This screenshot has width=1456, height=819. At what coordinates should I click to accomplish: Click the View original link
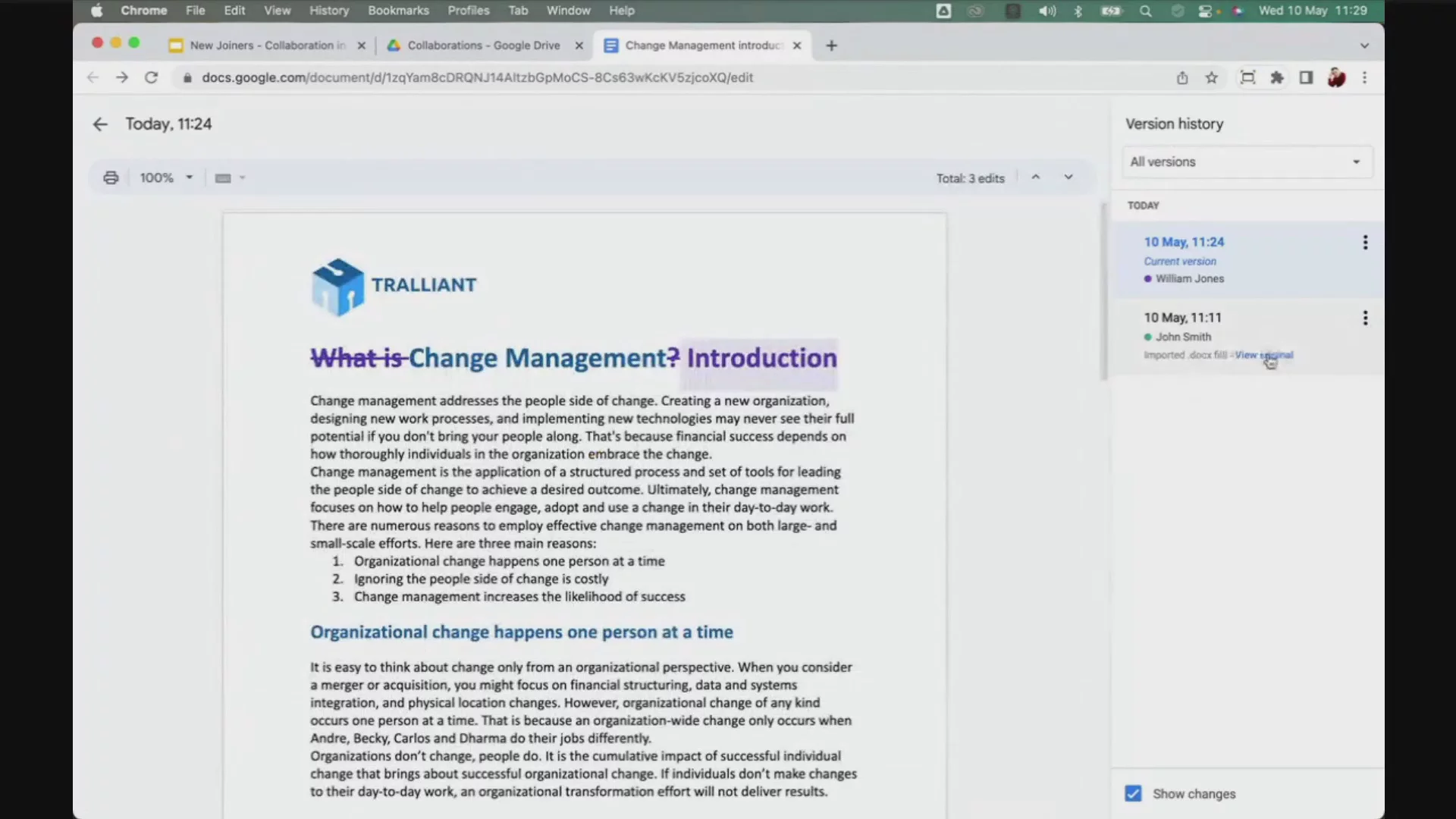[x=1263, y=355]
